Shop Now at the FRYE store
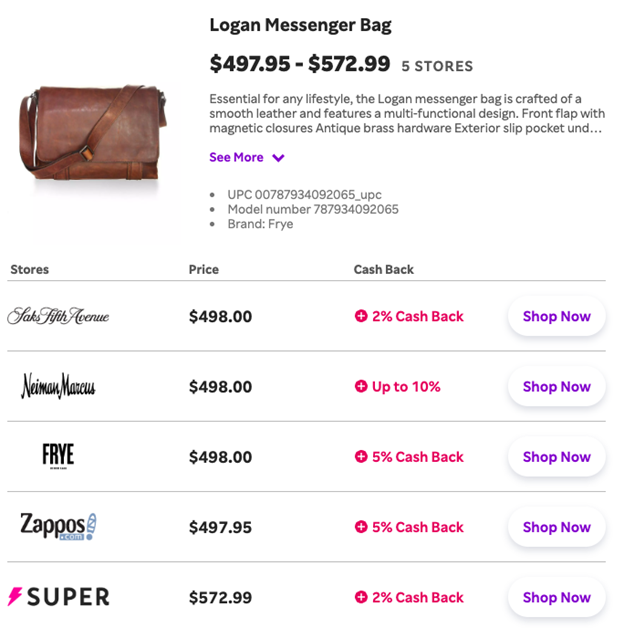The height and width of the screenshot is (628, 624). point(557,457)
